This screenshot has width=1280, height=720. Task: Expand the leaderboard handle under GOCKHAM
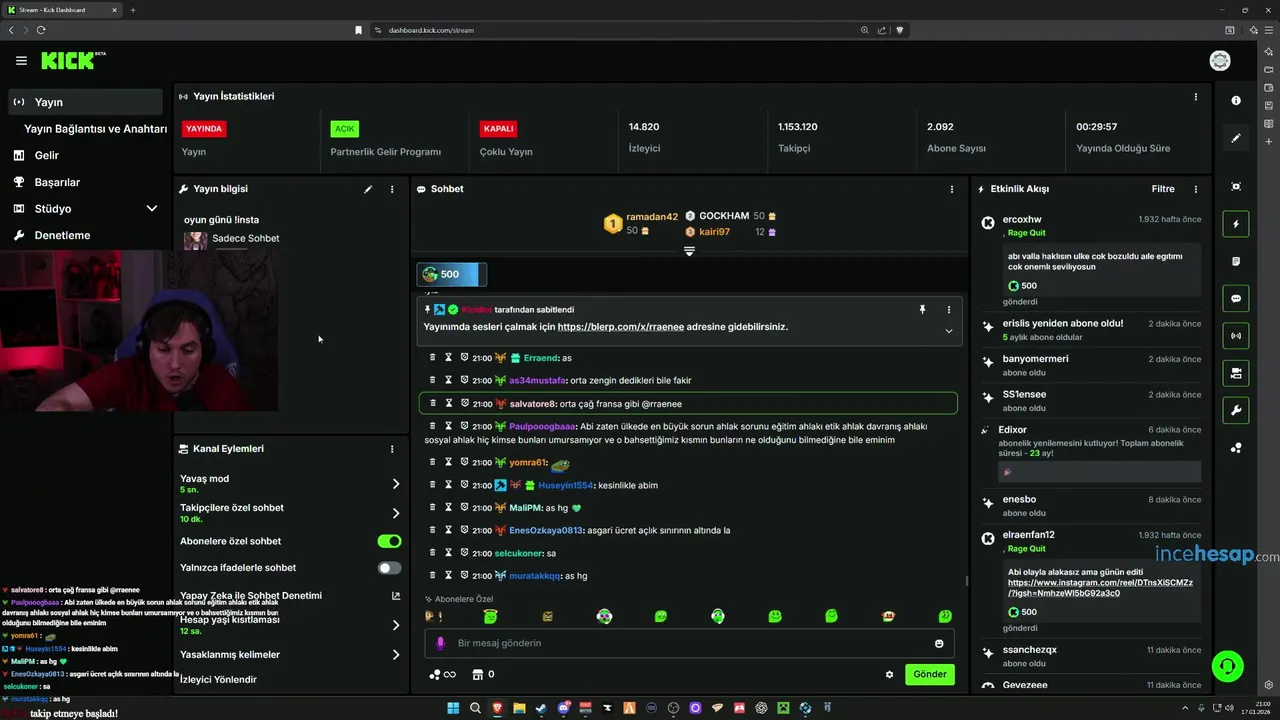pos(689,251)
